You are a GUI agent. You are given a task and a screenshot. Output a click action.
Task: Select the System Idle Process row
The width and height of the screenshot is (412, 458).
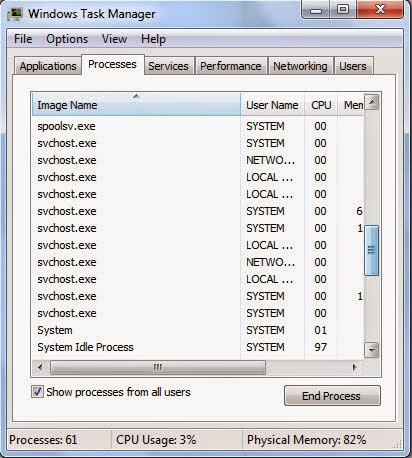(x=199, y=347)
